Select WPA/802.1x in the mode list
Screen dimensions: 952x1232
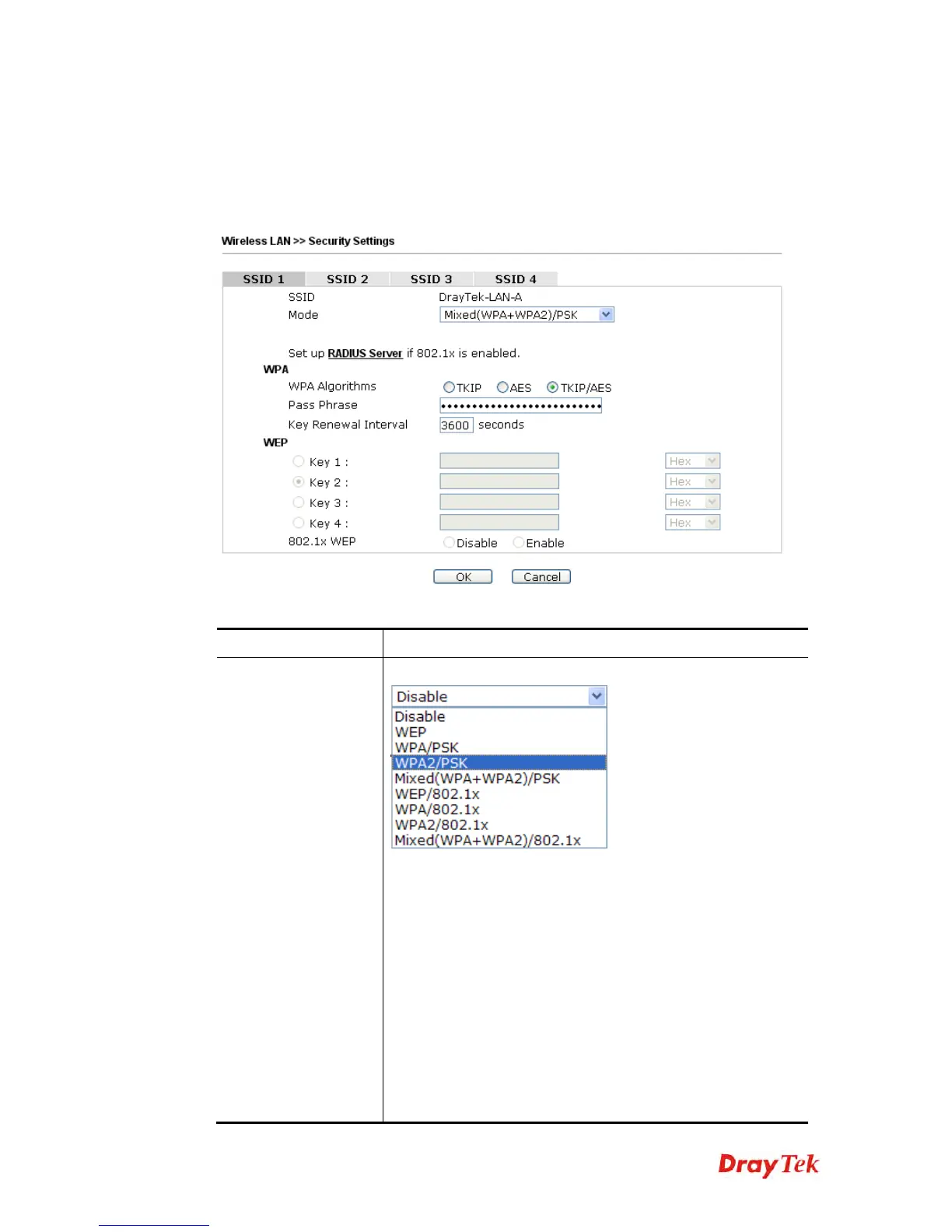coord(499,810)
